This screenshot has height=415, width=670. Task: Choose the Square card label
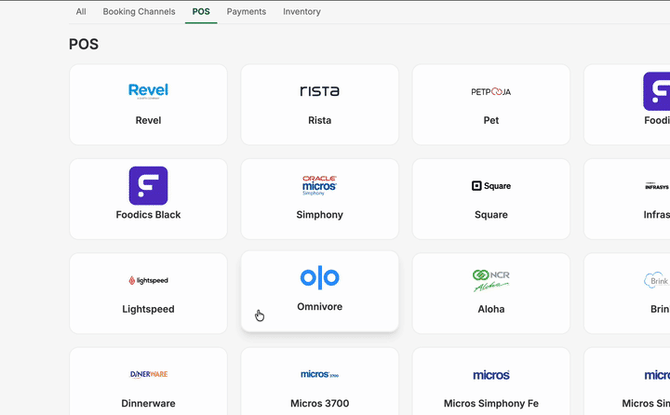coord(491,215)
